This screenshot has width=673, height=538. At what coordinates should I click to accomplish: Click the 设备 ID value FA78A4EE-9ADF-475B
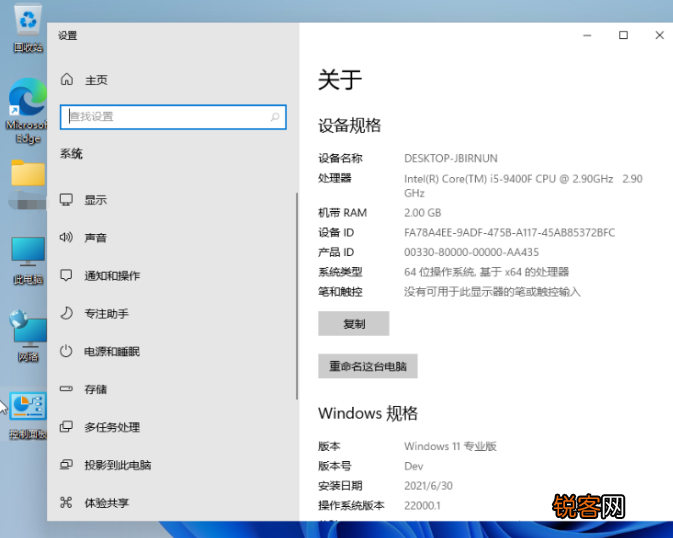click(509, 233)
